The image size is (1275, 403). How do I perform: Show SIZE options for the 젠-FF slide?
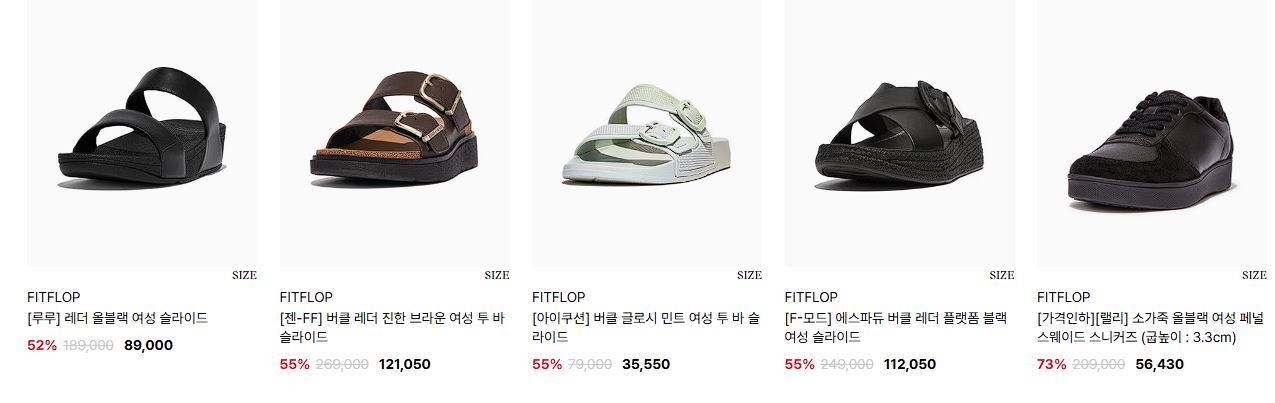(497, 275)
